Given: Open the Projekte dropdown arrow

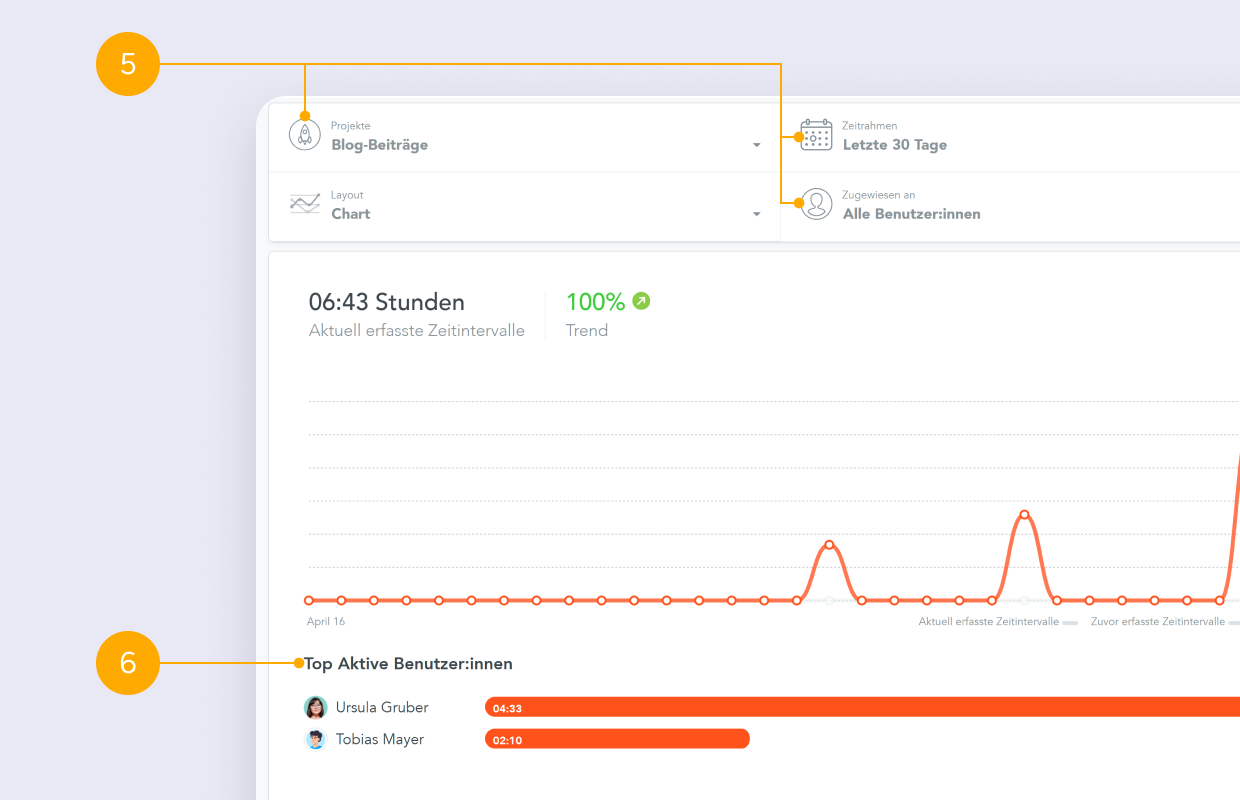Looking at the screenshot, I should point(757,146).
